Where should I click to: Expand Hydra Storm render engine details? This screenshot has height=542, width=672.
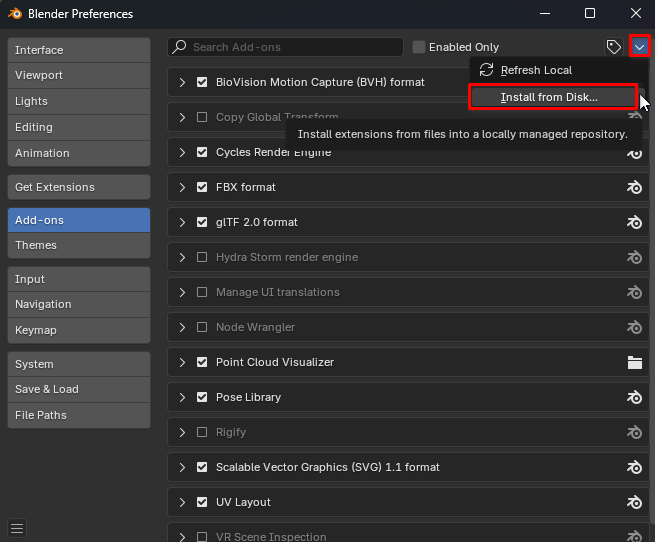tap(182, 257)
